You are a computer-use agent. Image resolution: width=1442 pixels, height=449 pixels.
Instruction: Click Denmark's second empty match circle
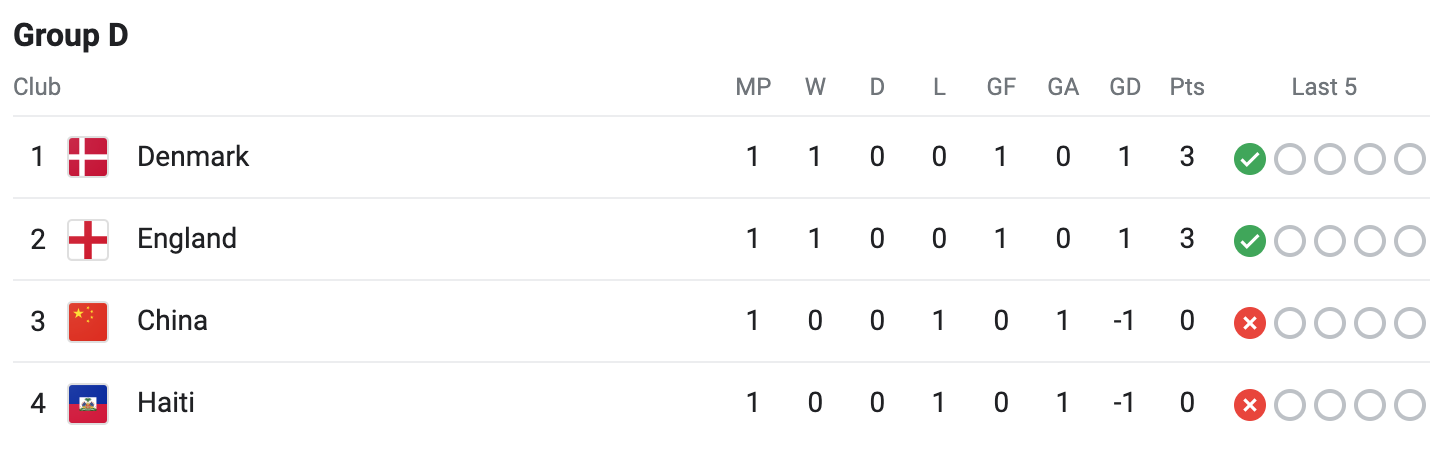[1330, 158]
